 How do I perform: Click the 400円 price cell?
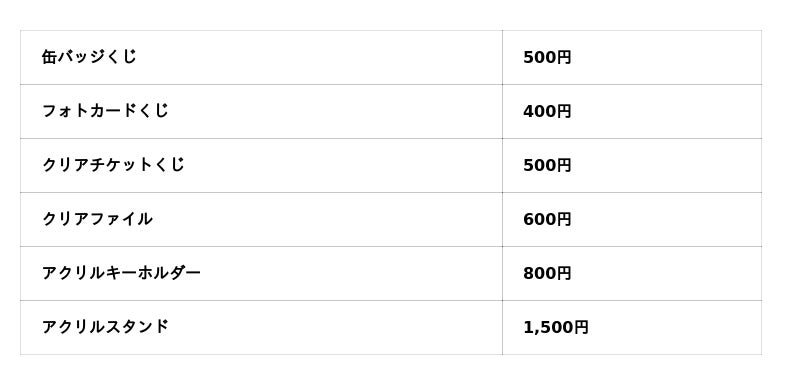pos(632,111)
